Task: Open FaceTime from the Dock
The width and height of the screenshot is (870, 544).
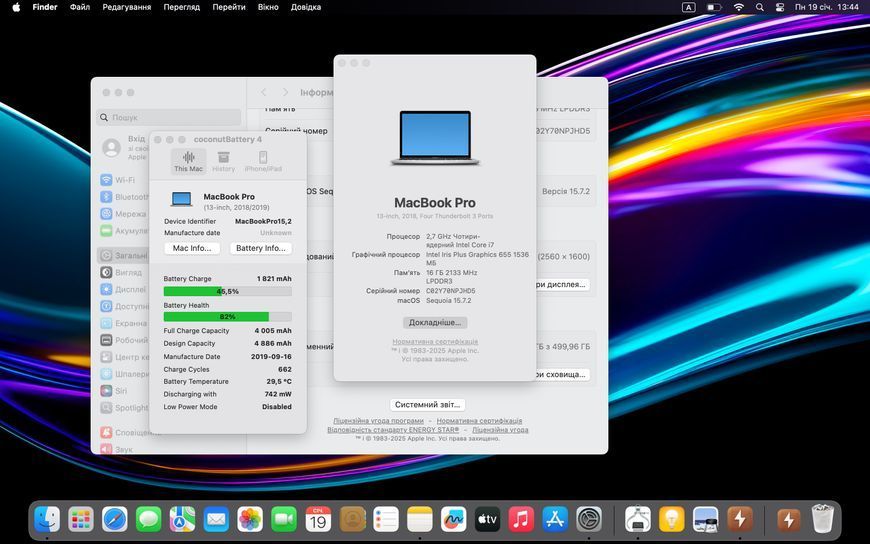Action: click(x=284, y=520)
